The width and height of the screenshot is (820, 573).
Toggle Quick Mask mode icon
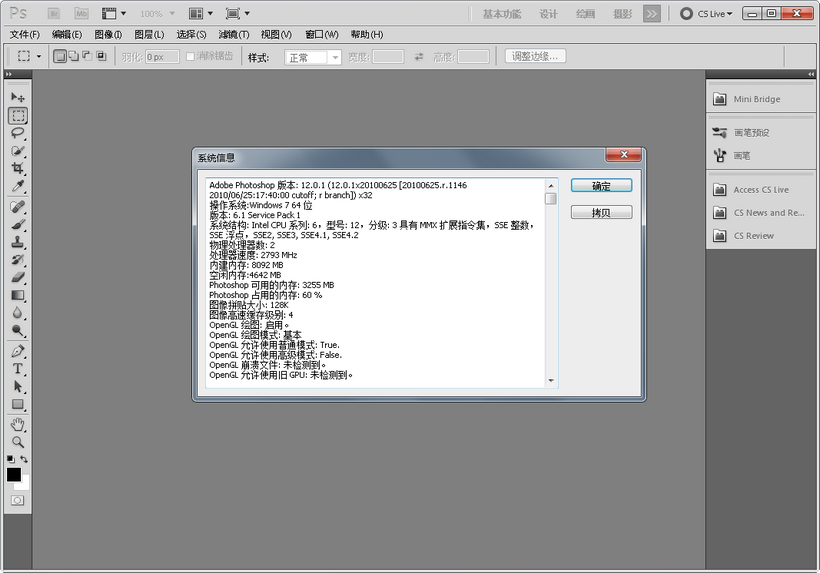coord(17,500)
